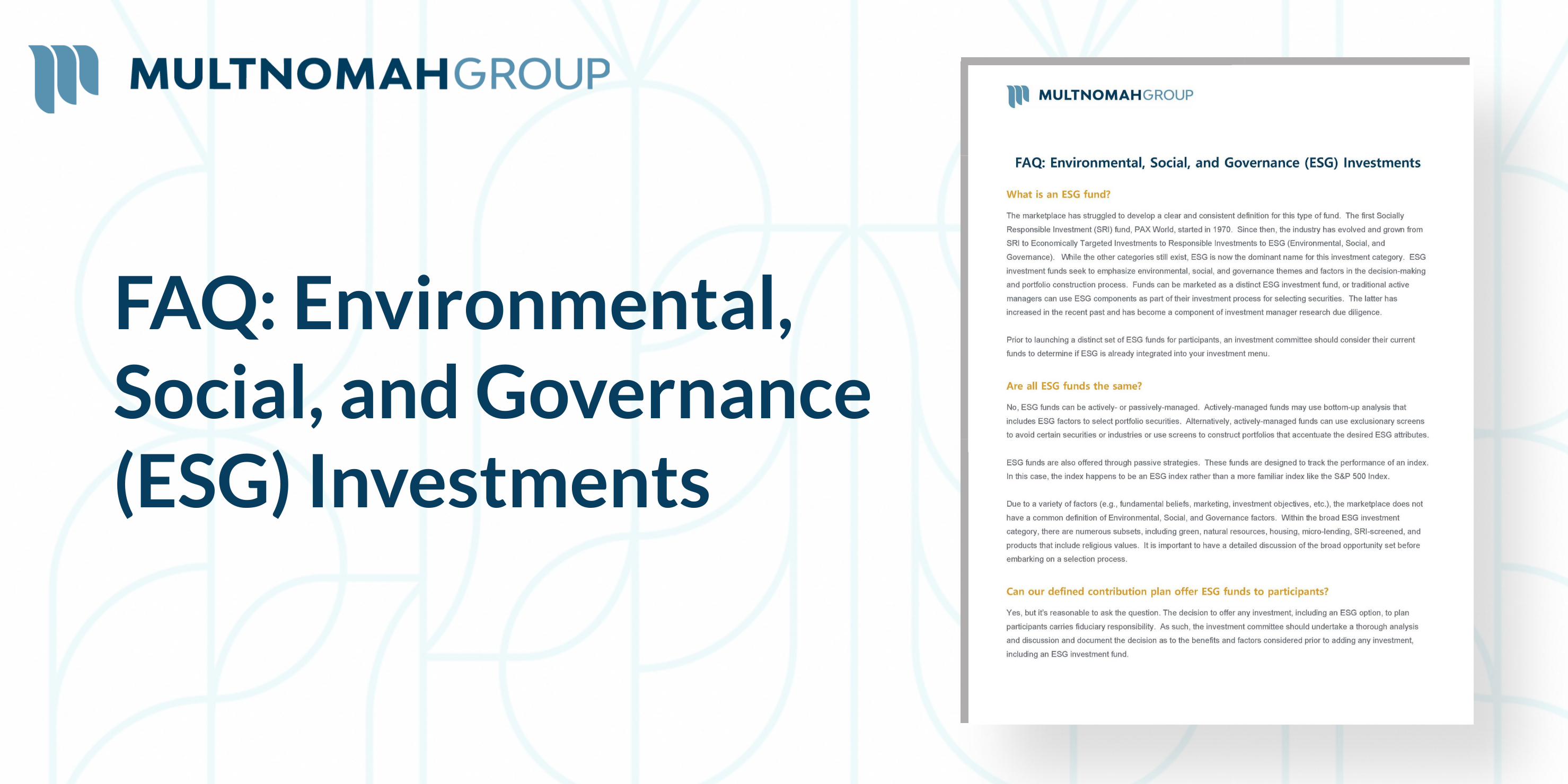Expand the 'Are all ESG funds the same?' section
Image resolution: width=1568 pixels, height=784 pixels.
pyautogui.click(x=1074, y=385)
